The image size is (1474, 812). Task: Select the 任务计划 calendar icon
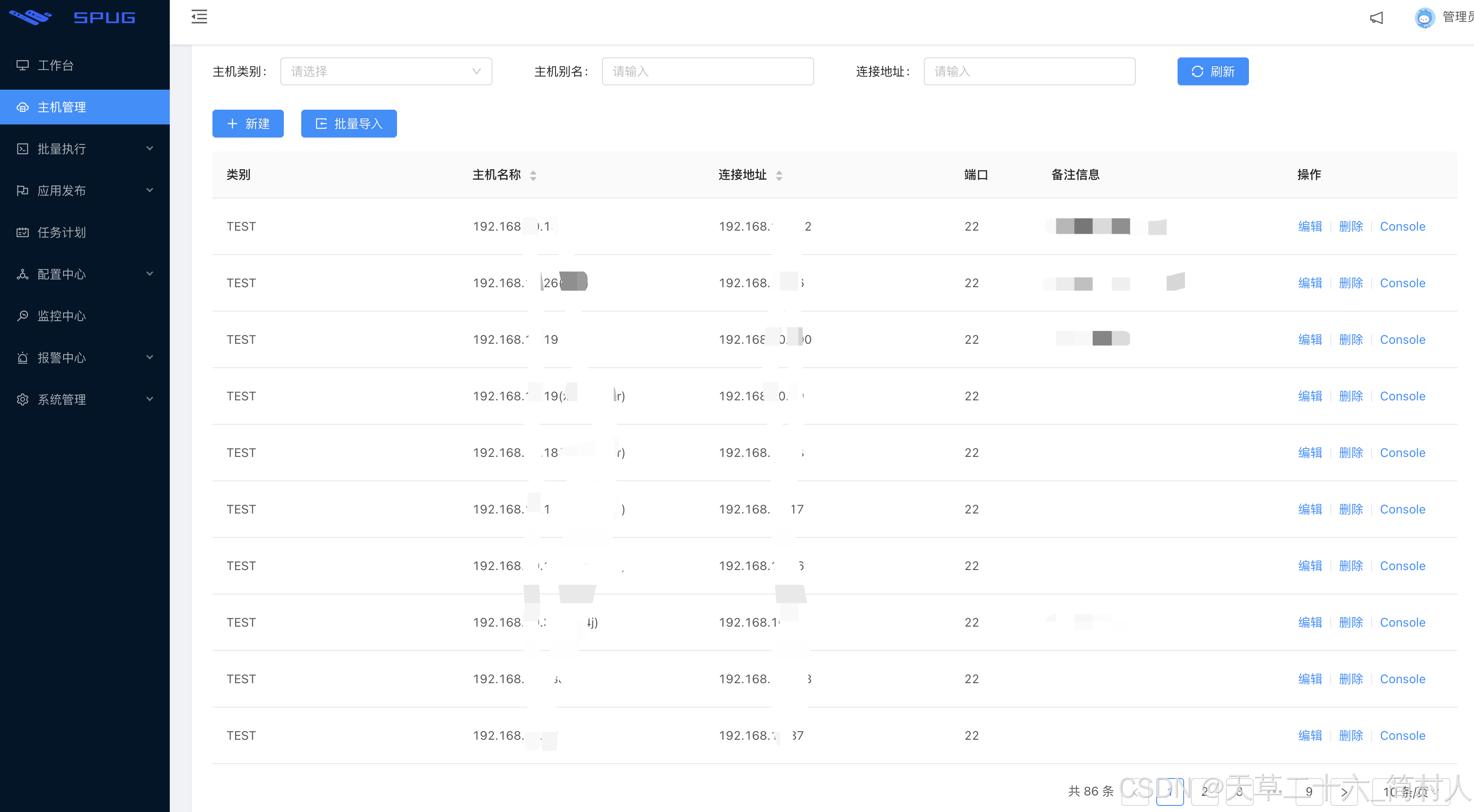[x=23, y=232]
